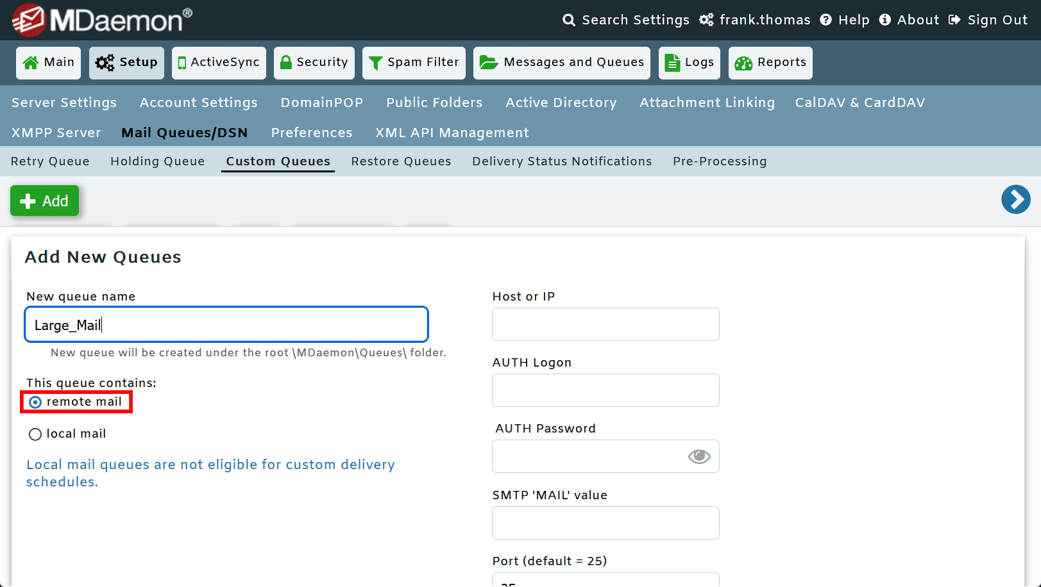Click the Host or IP input field
1041x587 pixels.
(x=605, y=324)
